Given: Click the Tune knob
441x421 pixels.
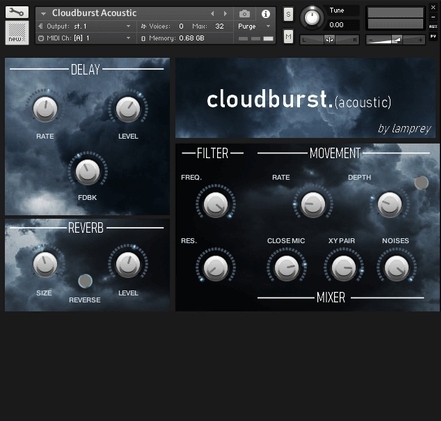Looking at the screenshot, I should click(x=312, y=18).
